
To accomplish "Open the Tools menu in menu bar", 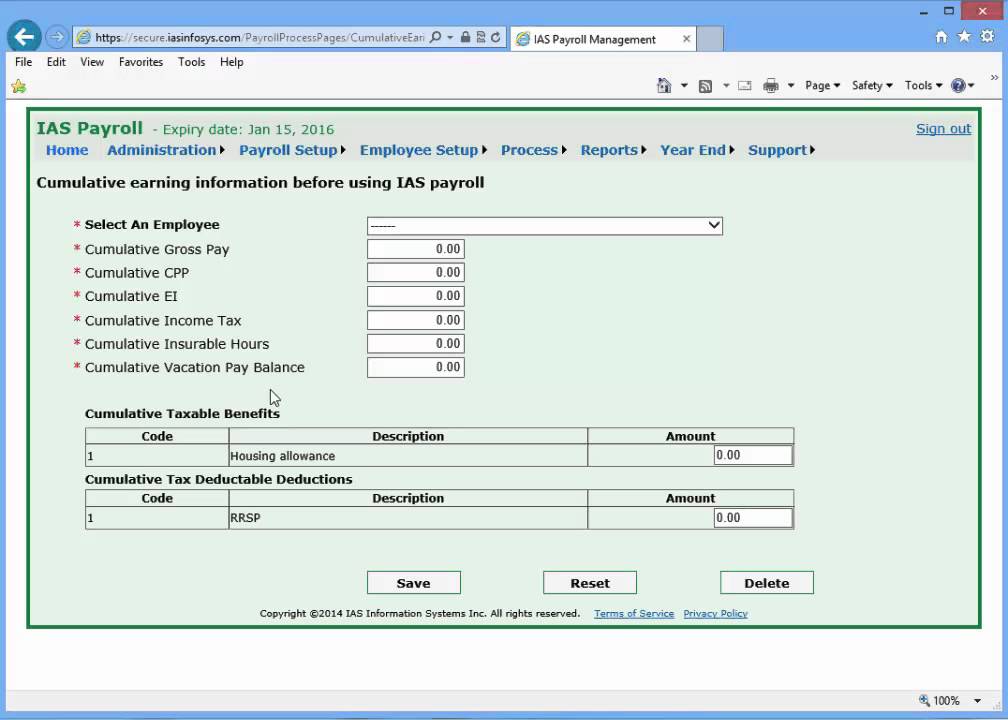I will click(x=192, y=62).
